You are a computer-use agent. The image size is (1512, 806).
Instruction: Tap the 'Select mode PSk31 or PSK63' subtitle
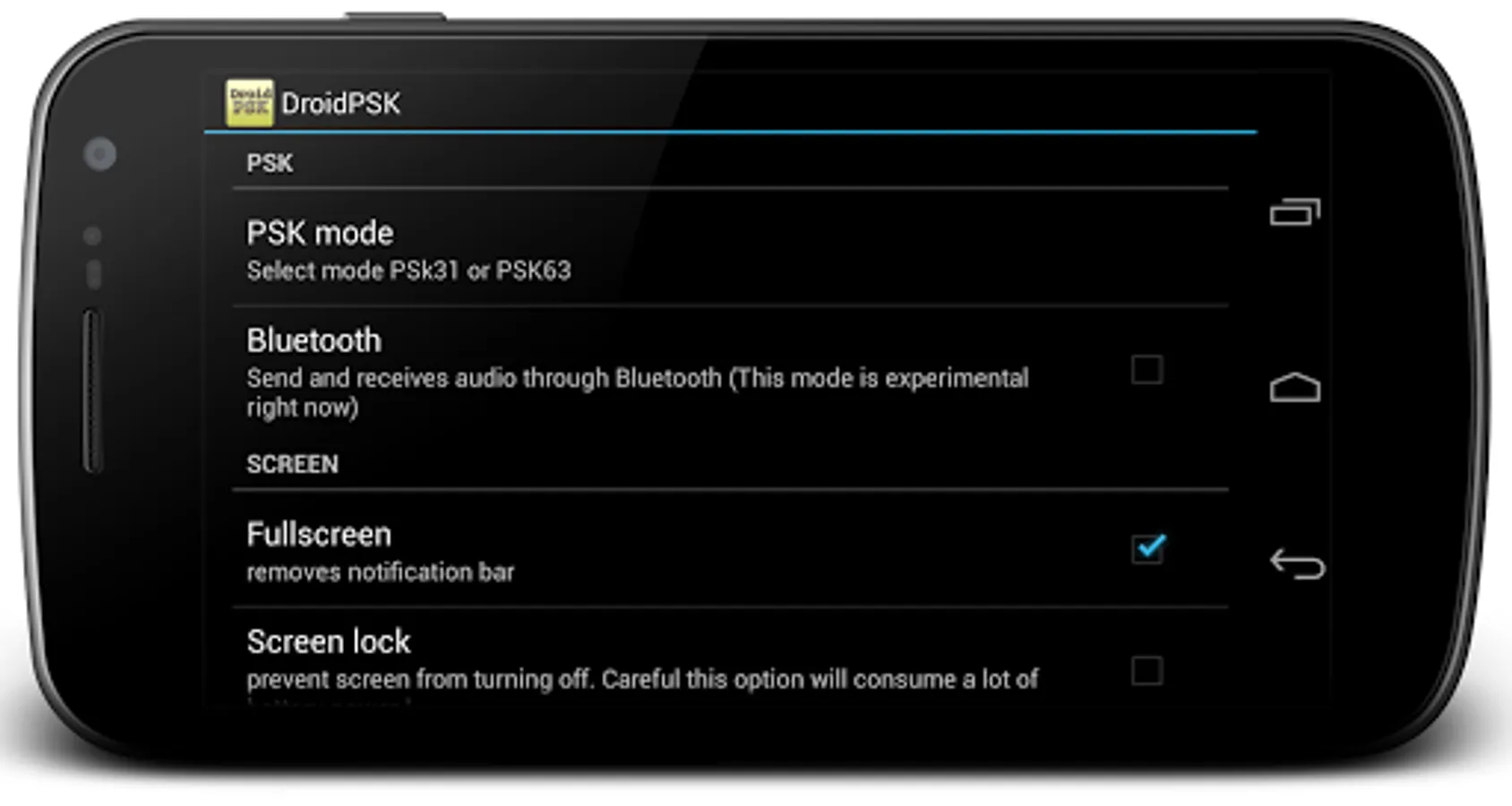pos(408,270)
